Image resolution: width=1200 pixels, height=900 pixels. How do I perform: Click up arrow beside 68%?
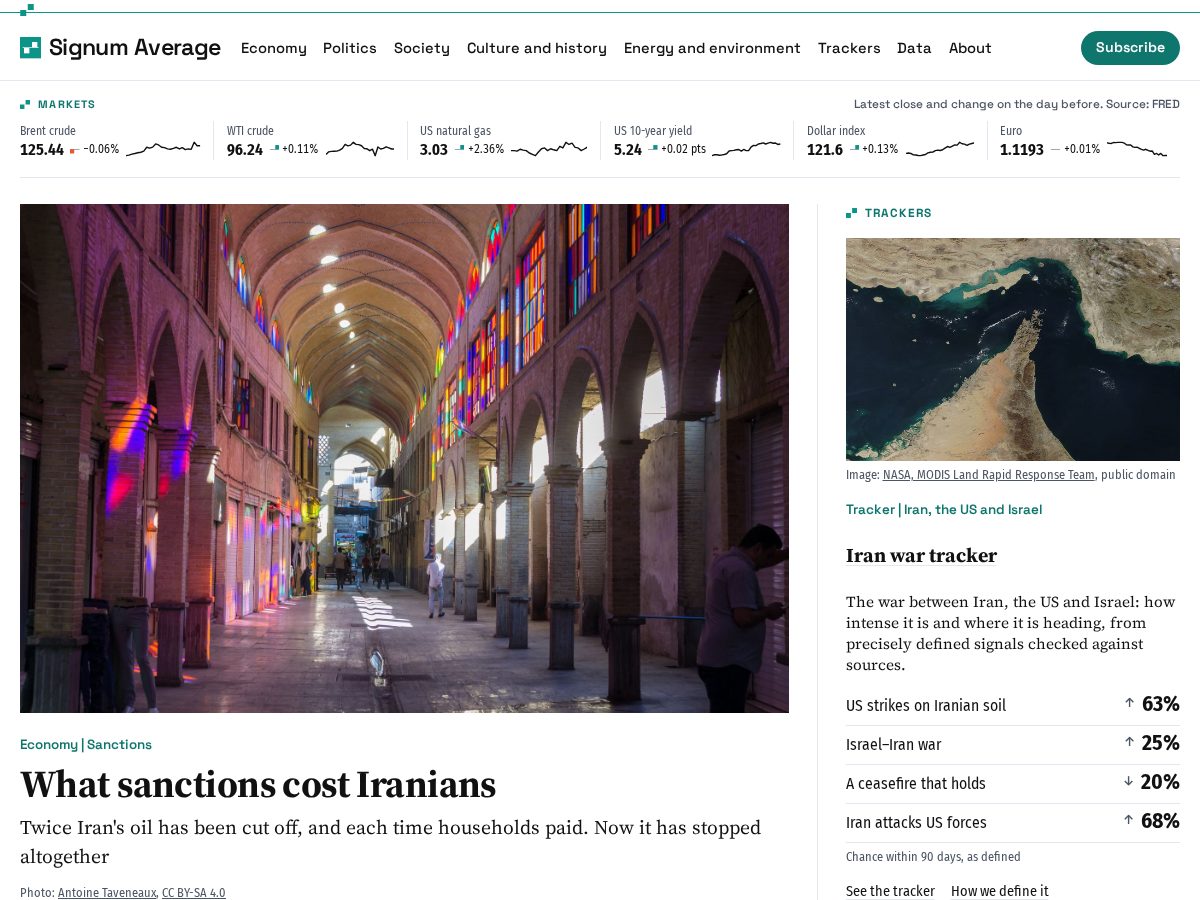(x=1129, y=820)
